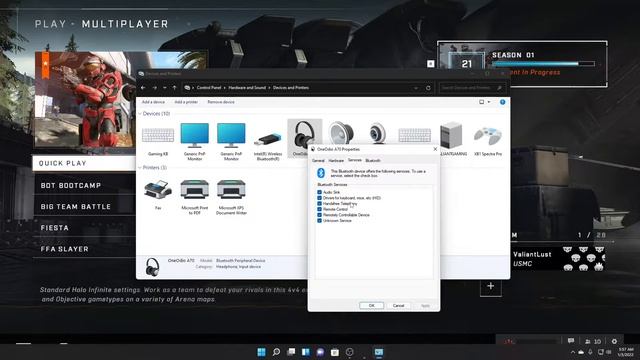The width and height of the screenshot is (640, 360).
Task: Uncheck Remotely Controllable Device service
Action: coord(320,215)
